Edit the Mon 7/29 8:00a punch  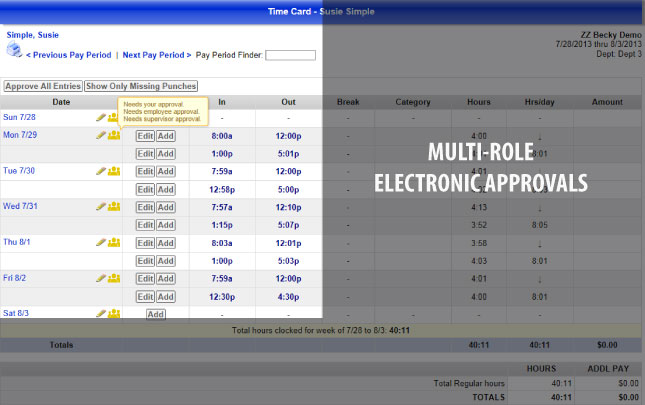pos(145,135)
